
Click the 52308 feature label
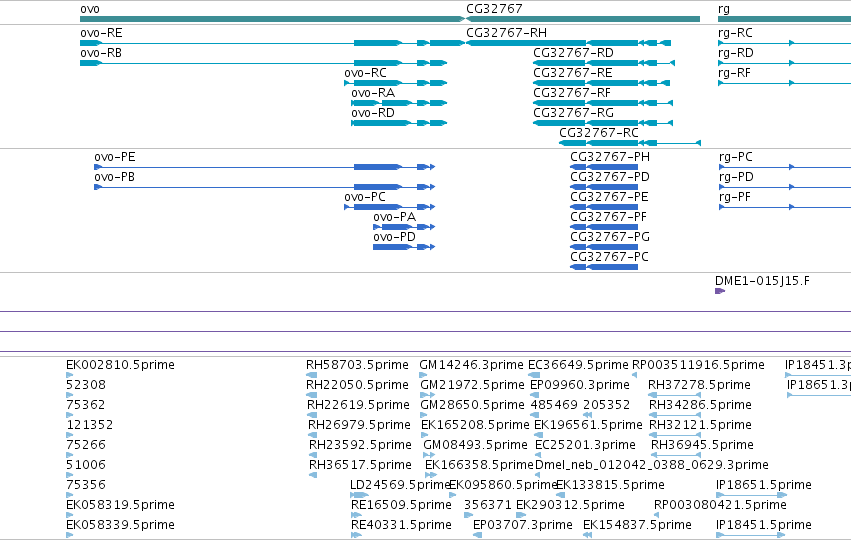click(x=86, y=385)
